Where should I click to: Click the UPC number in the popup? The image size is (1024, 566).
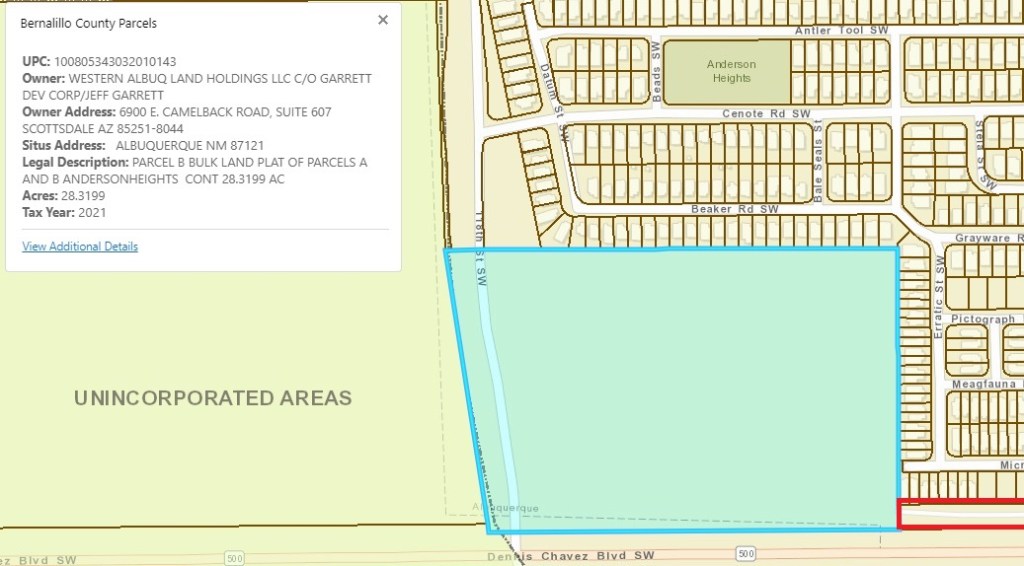click(115, 62)
